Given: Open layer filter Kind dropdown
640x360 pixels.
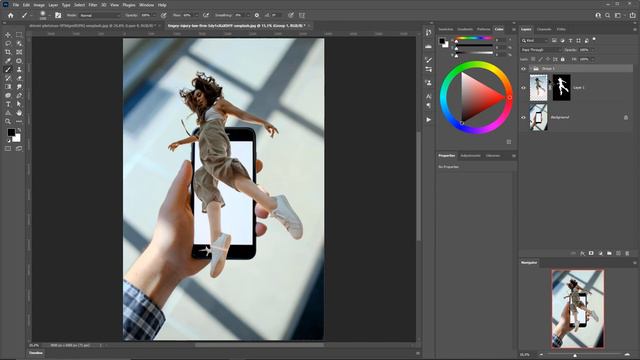Looking at the screenshot, I should [x=534, y=40].
